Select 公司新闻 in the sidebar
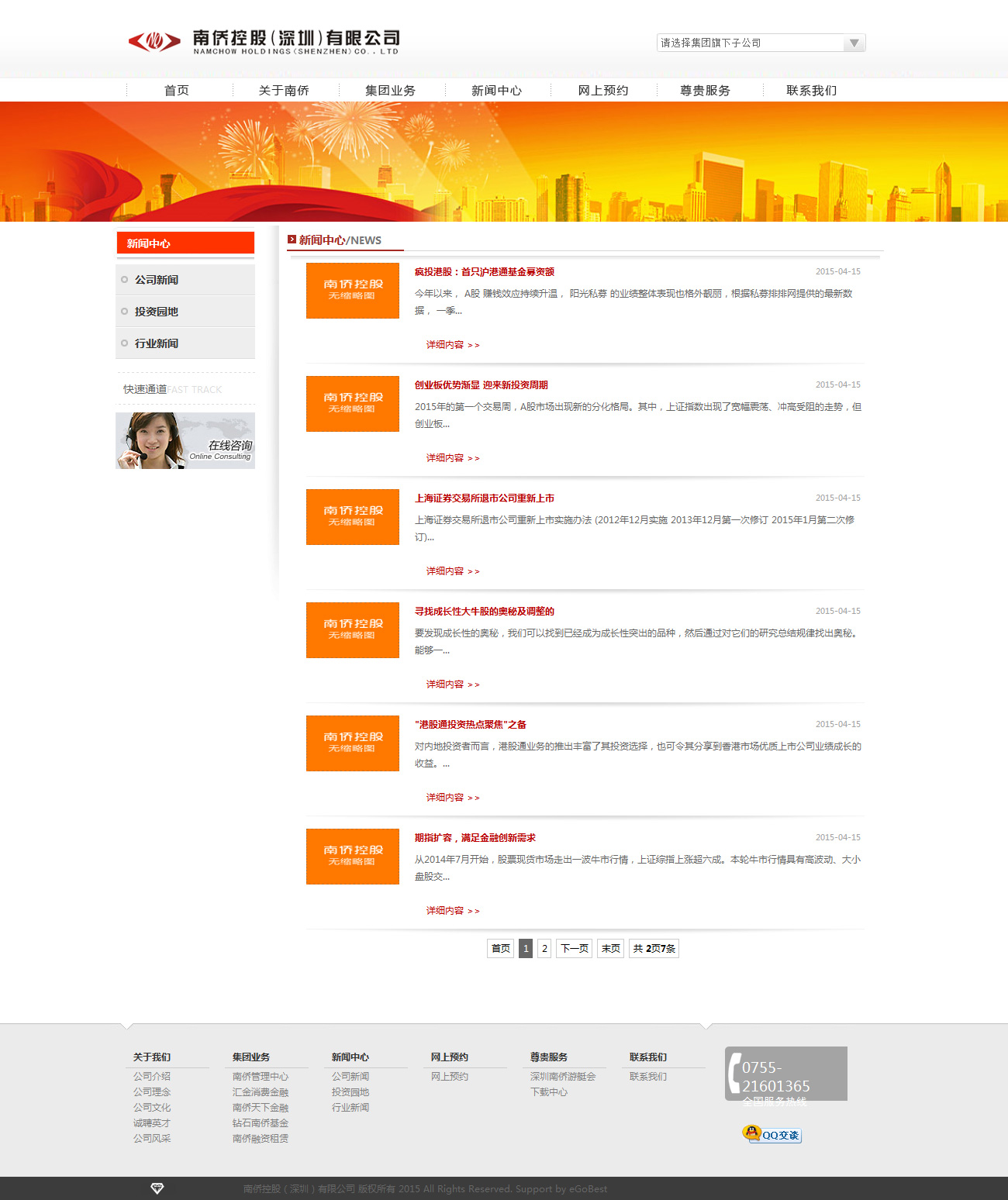The width and height of the screenshot is (1008, 1200). tap(157, 280)
